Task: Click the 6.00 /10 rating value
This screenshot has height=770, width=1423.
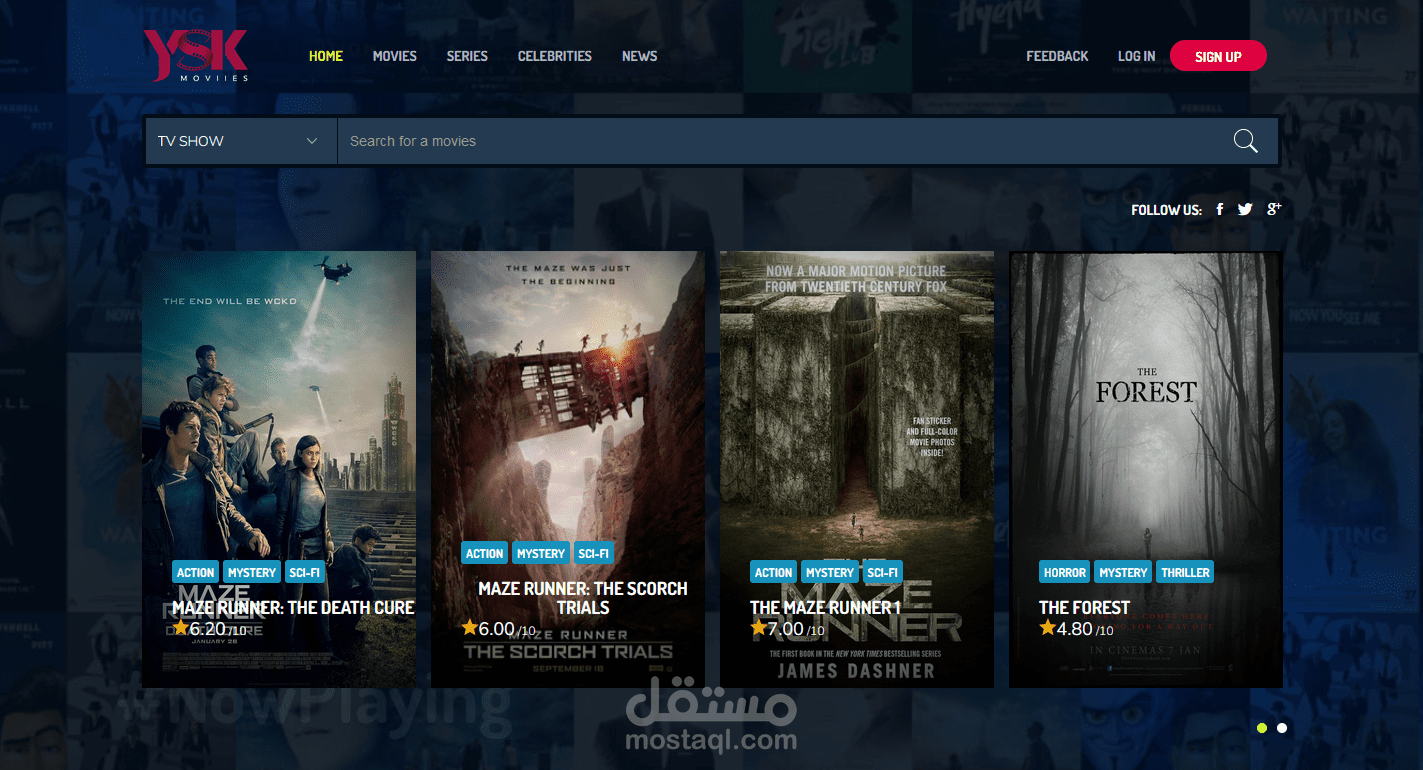Action: [x=507, y=629]
